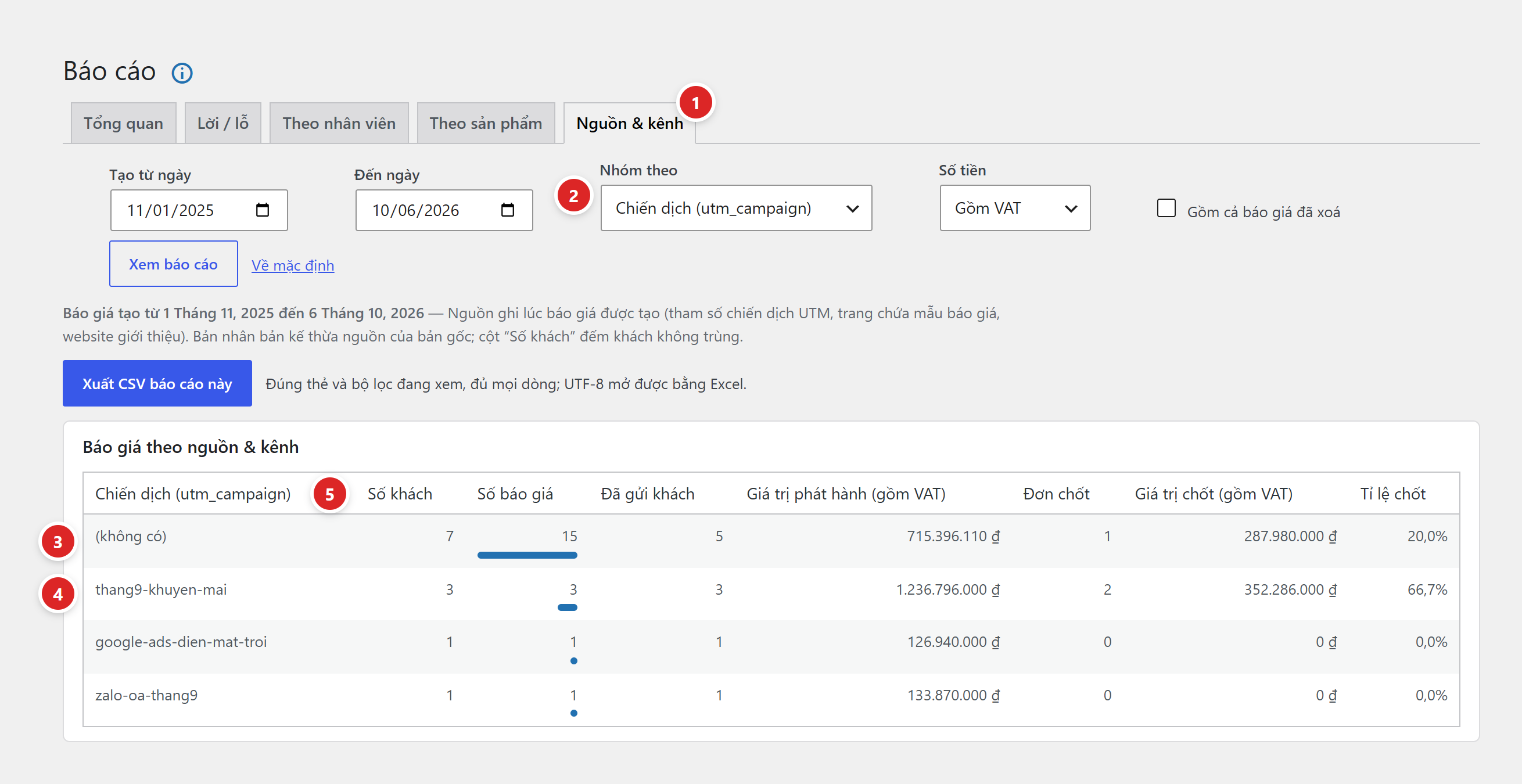The image size is (1522, 784).
Task: Switch to the Tổng quan tab
Action: coord(124,123)
